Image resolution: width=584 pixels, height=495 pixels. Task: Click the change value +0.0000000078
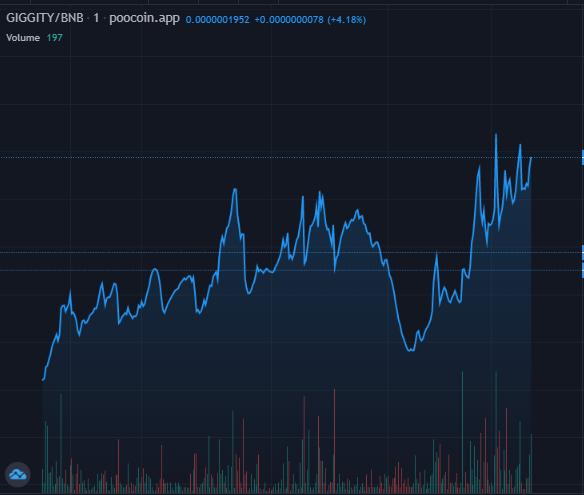click(289, 19)
